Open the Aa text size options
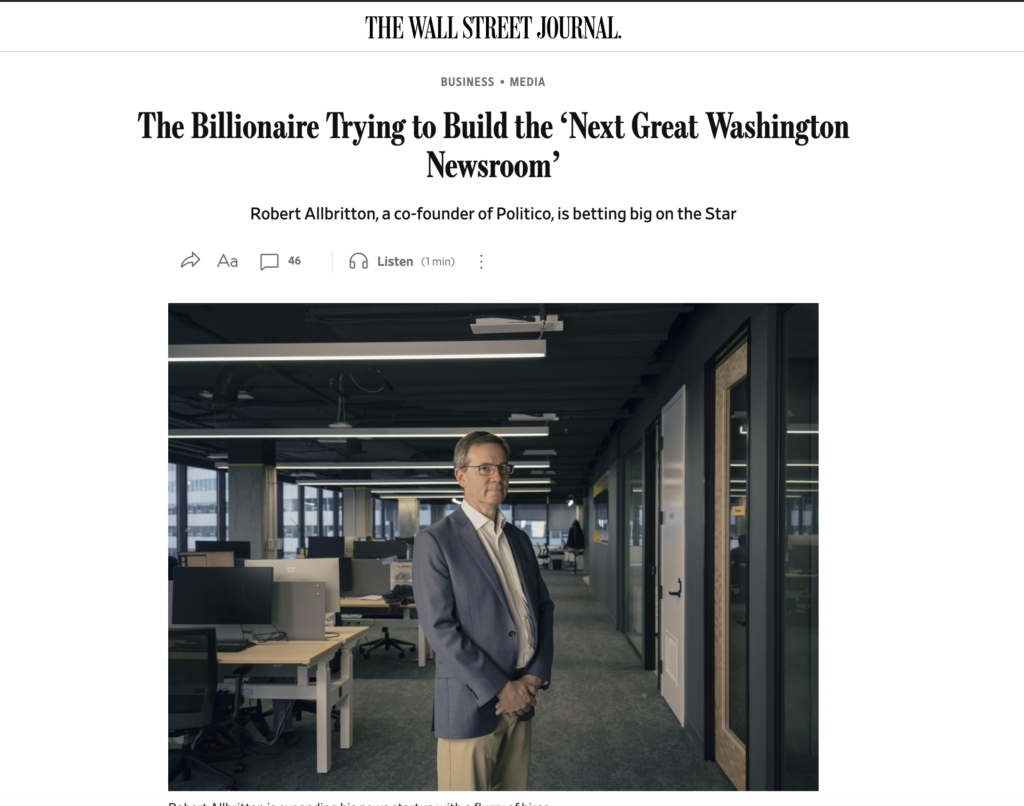Image resolution: width=1024 pixels, height=806 pixels. click(x=228, y=261)
